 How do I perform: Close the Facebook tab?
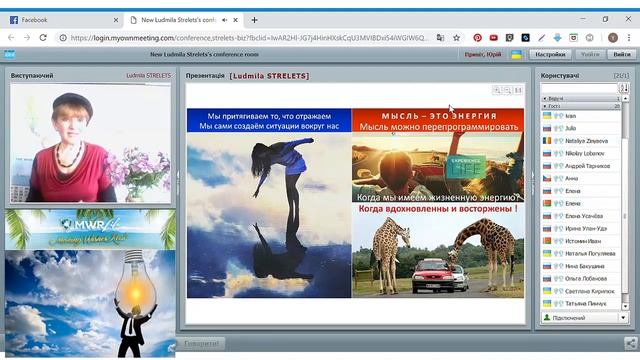pyautogui.click(x=116, y=20)
